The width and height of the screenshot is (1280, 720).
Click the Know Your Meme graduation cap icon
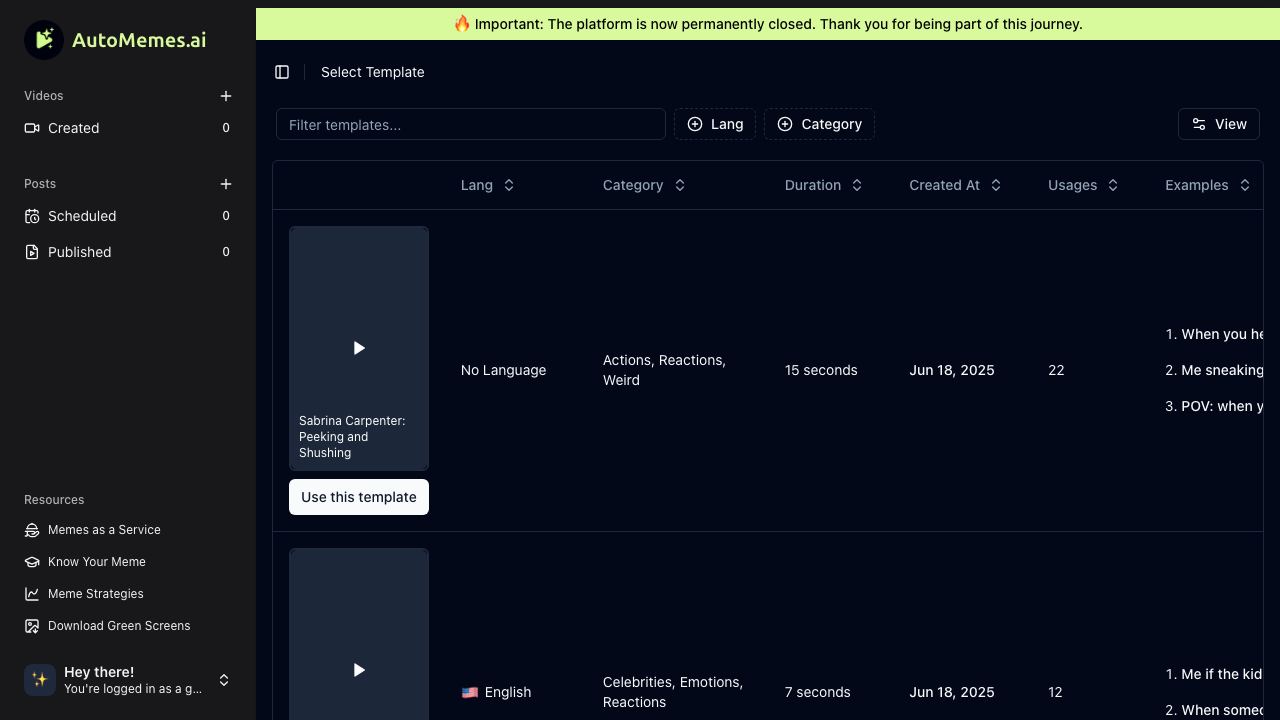coord(32,562)
